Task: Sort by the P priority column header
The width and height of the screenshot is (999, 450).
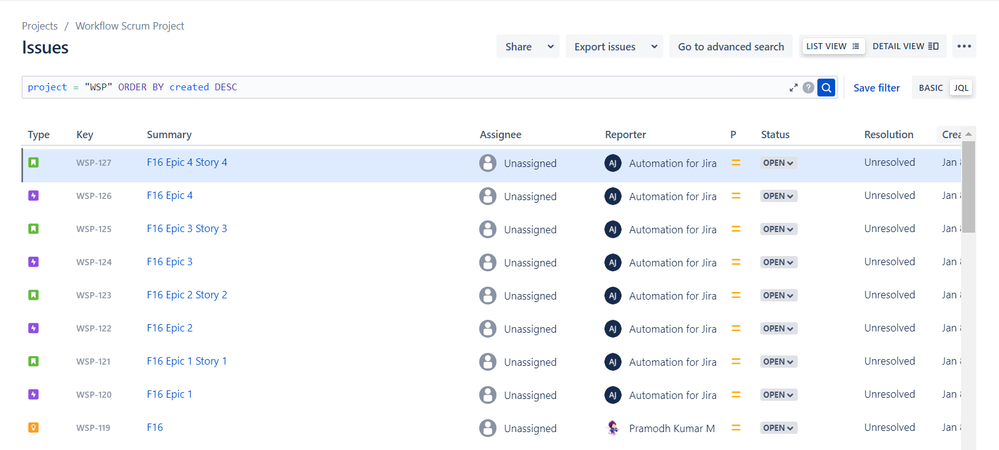Action: 733,134
